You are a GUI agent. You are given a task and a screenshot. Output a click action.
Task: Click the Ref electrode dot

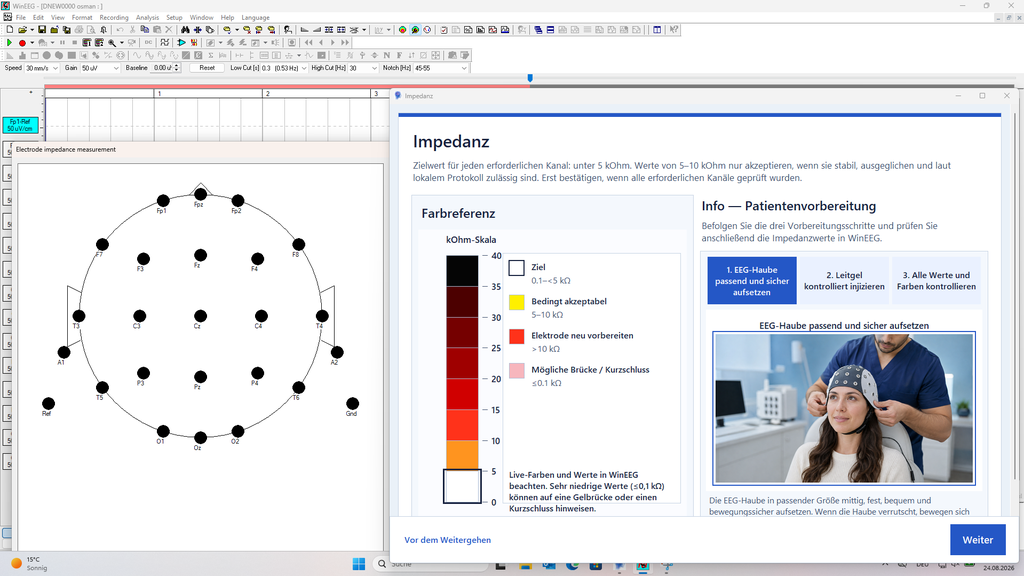[48, 404]
